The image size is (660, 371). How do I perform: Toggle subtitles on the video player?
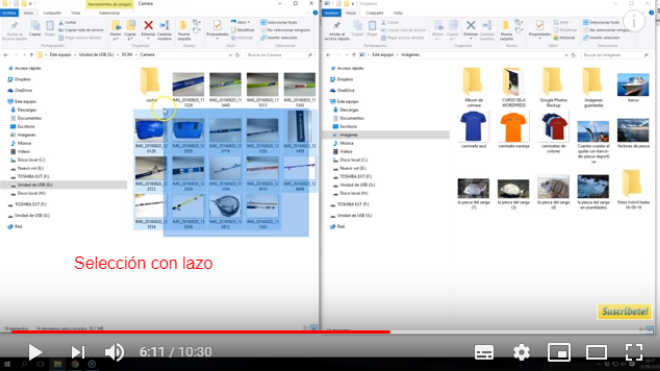[x=484, y=352]
